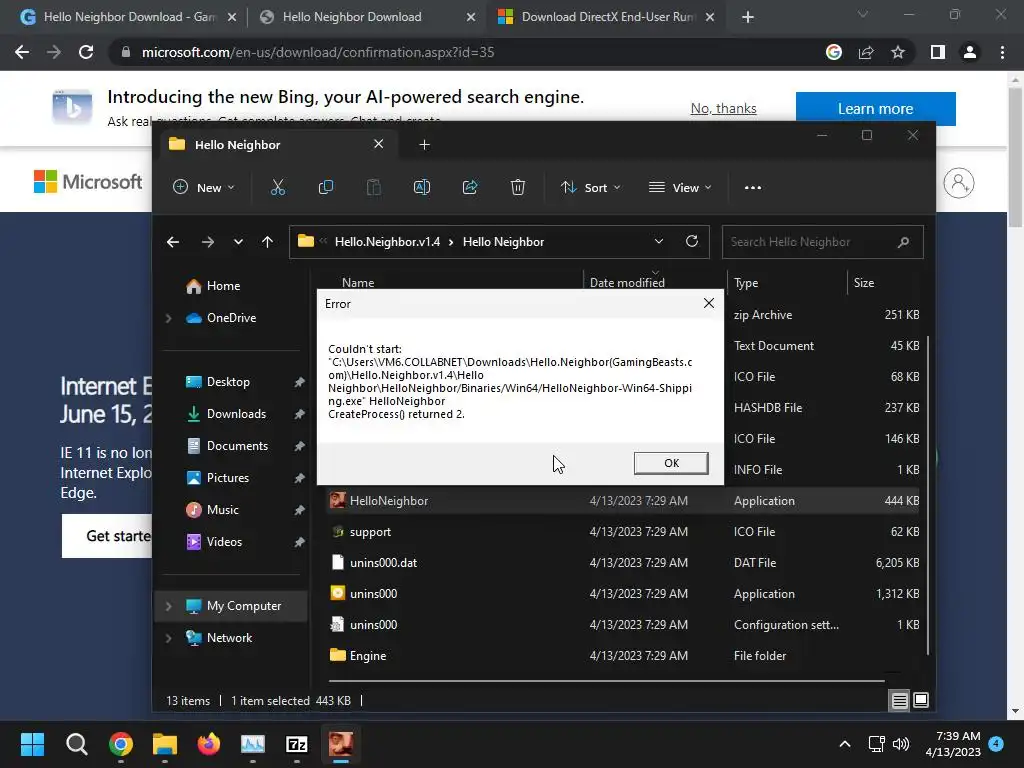Switch to details view icon in status bar

[x=899, y=701]
